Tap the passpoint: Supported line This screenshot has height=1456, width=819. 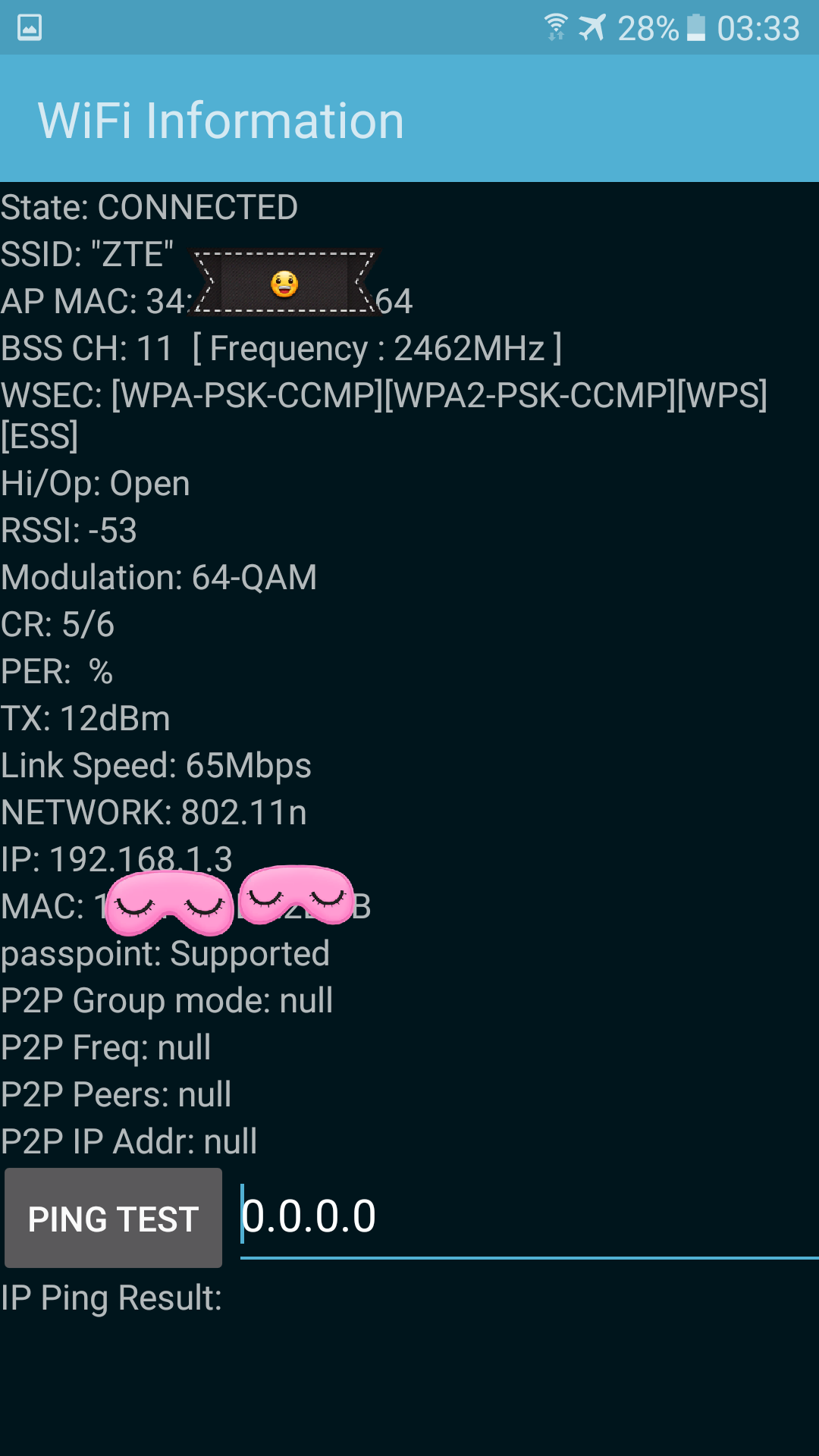pyautogui.click(x=165, y=954)
